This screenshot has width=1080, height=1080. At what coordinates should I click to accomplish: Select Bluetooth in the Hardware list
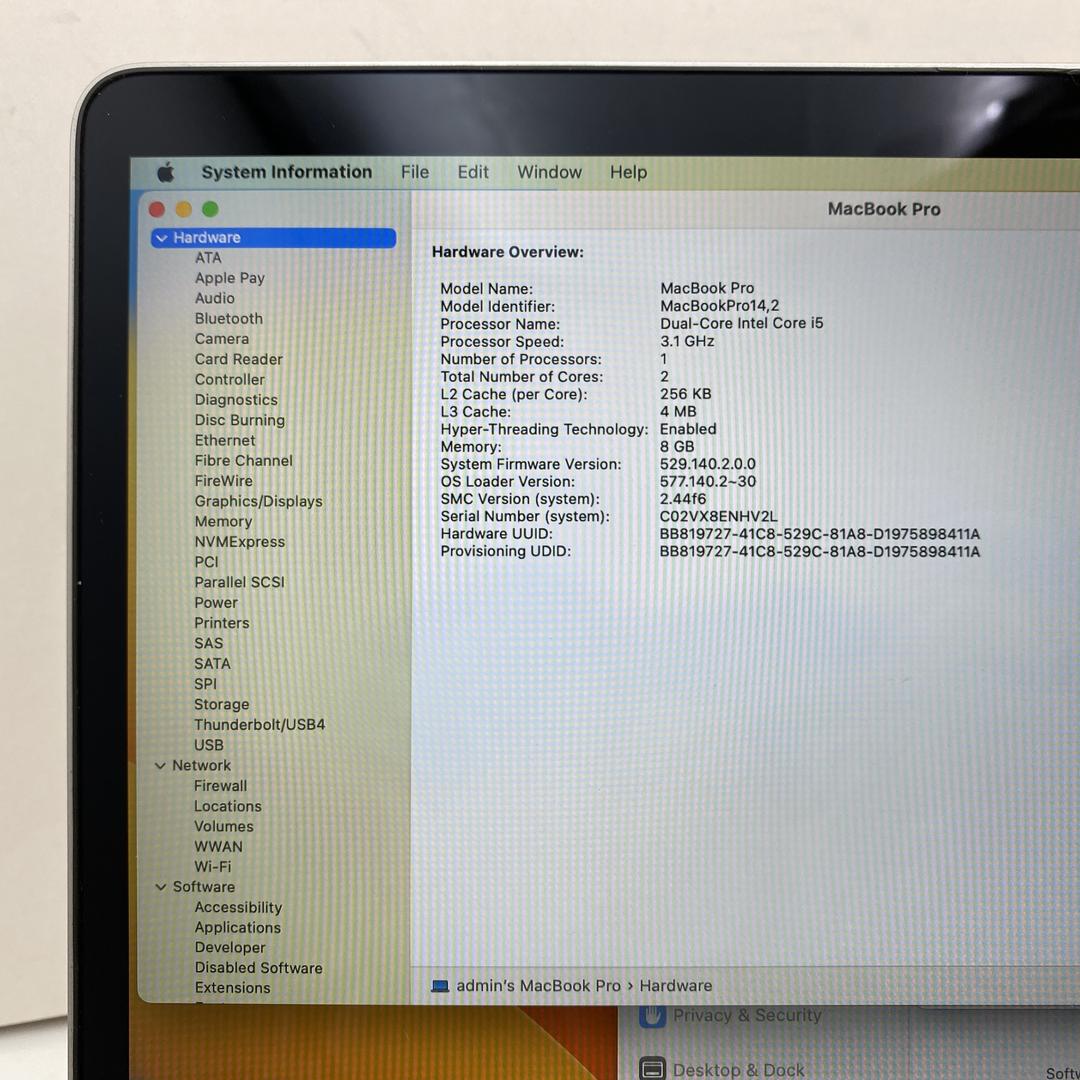pyautogui.click(x=228, y=318)
